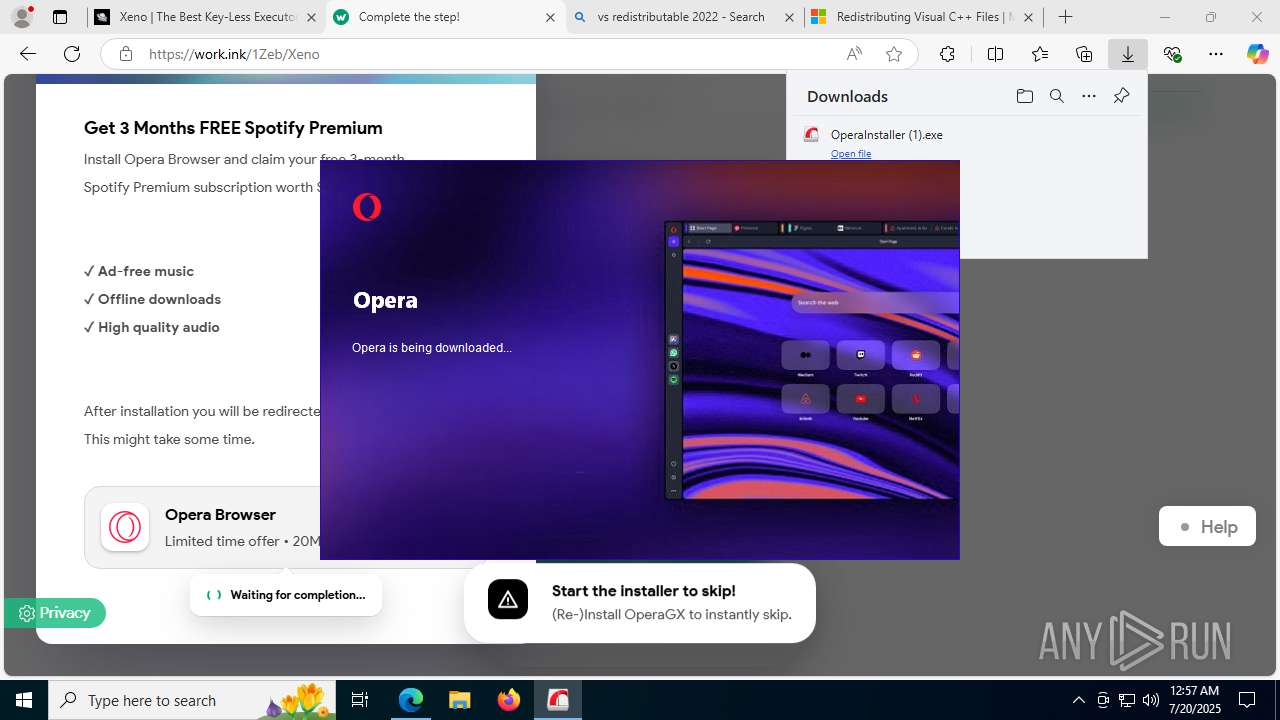Toggle the Downloads toolbar button
Image resolution: width=1280 pixels, height=720 pixels.
tap(1128, 54)
